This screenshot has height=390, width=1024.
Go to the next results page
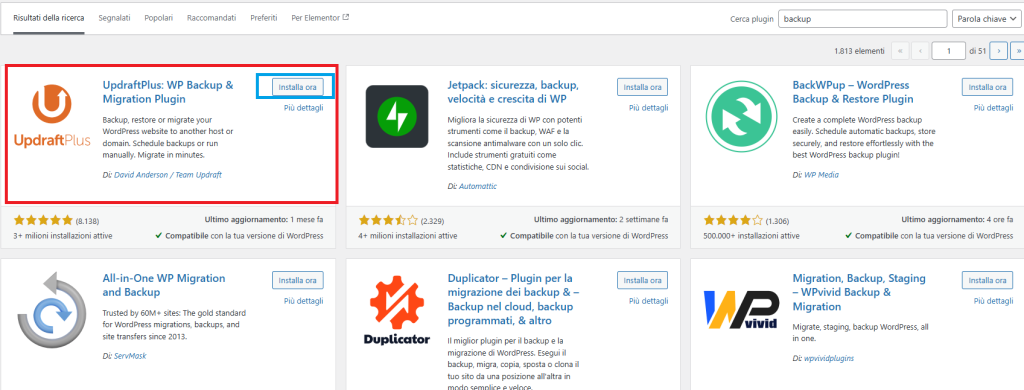(x=998, y=51)
